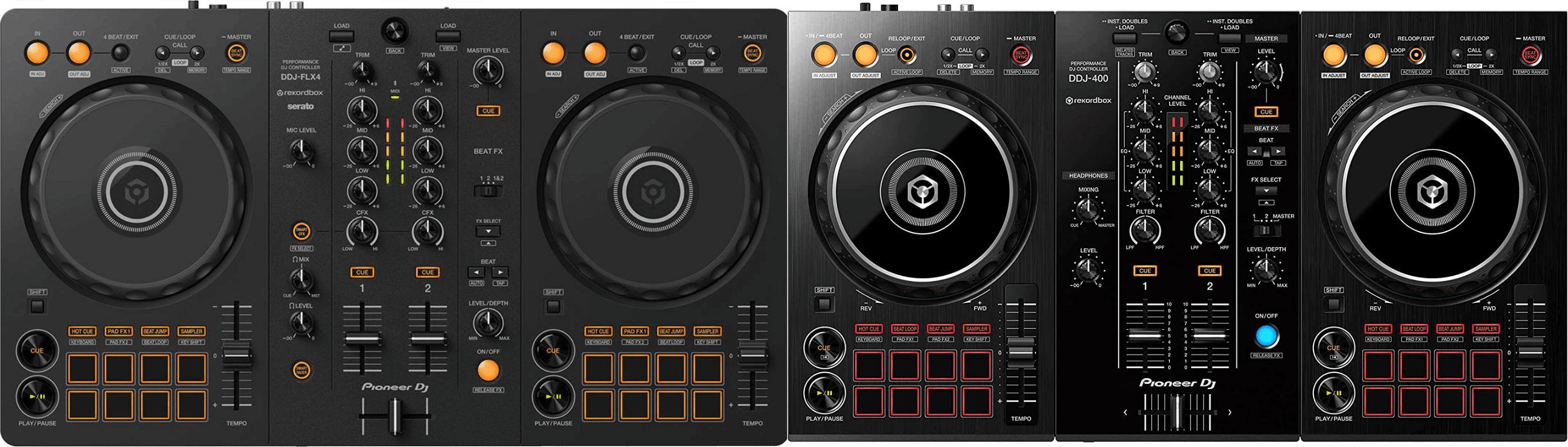The image size is (1568, 447).
Task: Touch the jog wheel center on DDJ-FLX4 left deck
Action: 137,193
